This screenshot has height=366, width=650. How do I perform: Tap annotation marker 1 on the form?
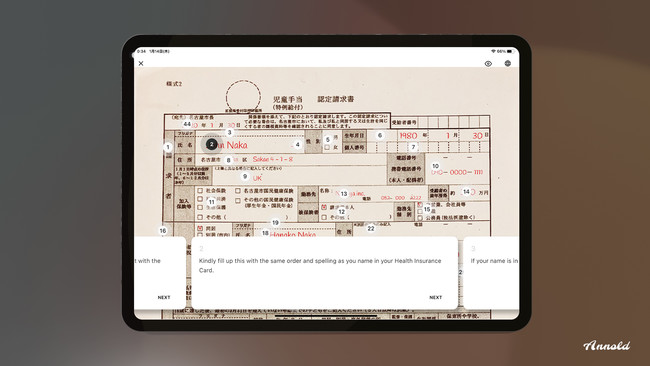coord(168,147)
